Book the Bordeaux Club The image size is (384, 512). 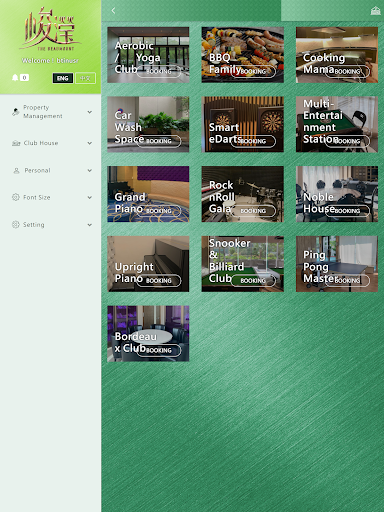click(x=159, y=350)
